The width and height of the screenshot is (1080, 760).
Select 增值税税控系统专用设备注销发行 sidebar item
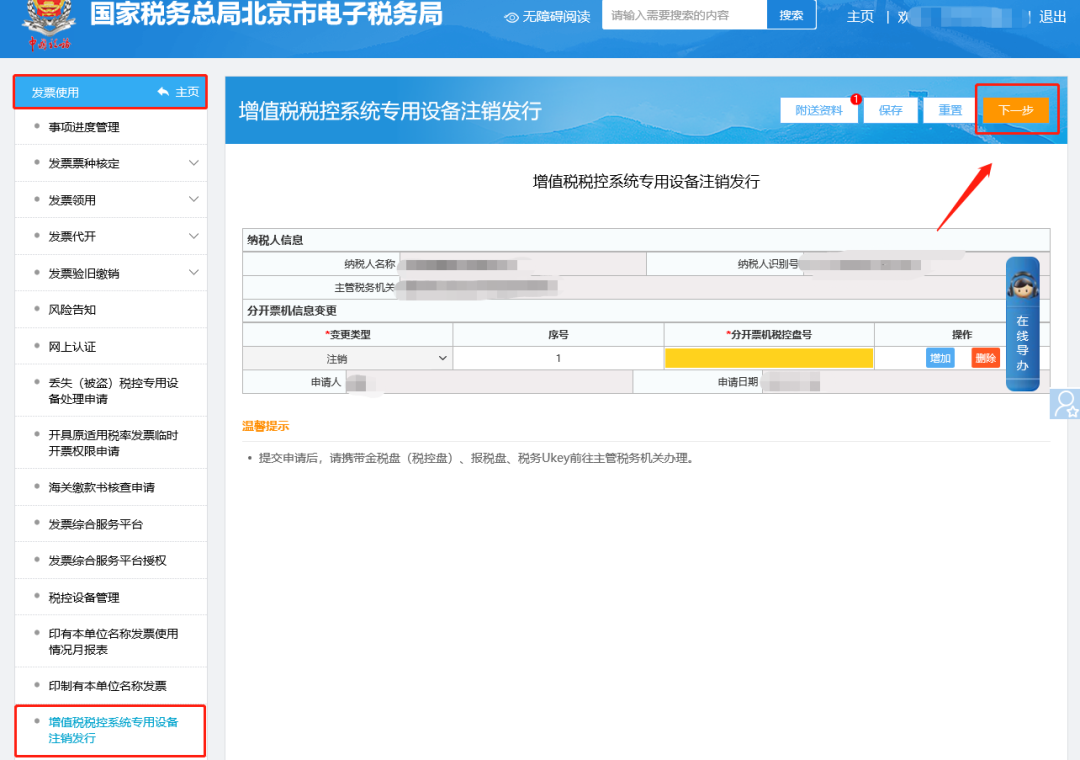113,730
